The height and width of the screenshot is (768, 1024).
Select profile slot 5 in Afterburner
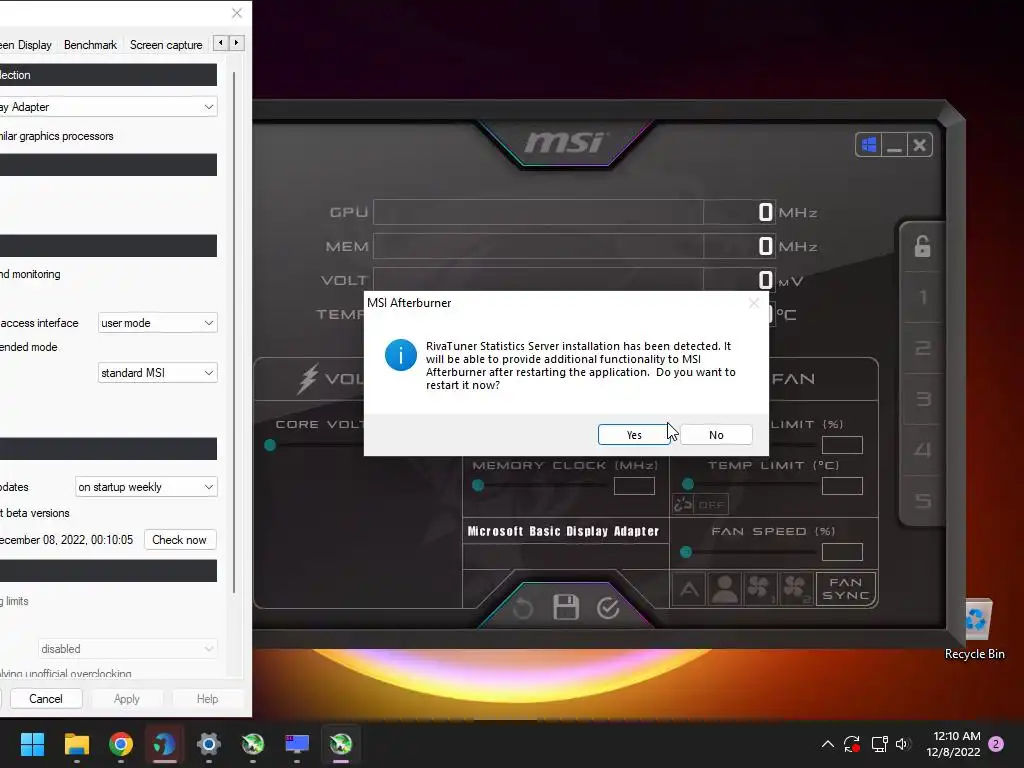point(923,500)
